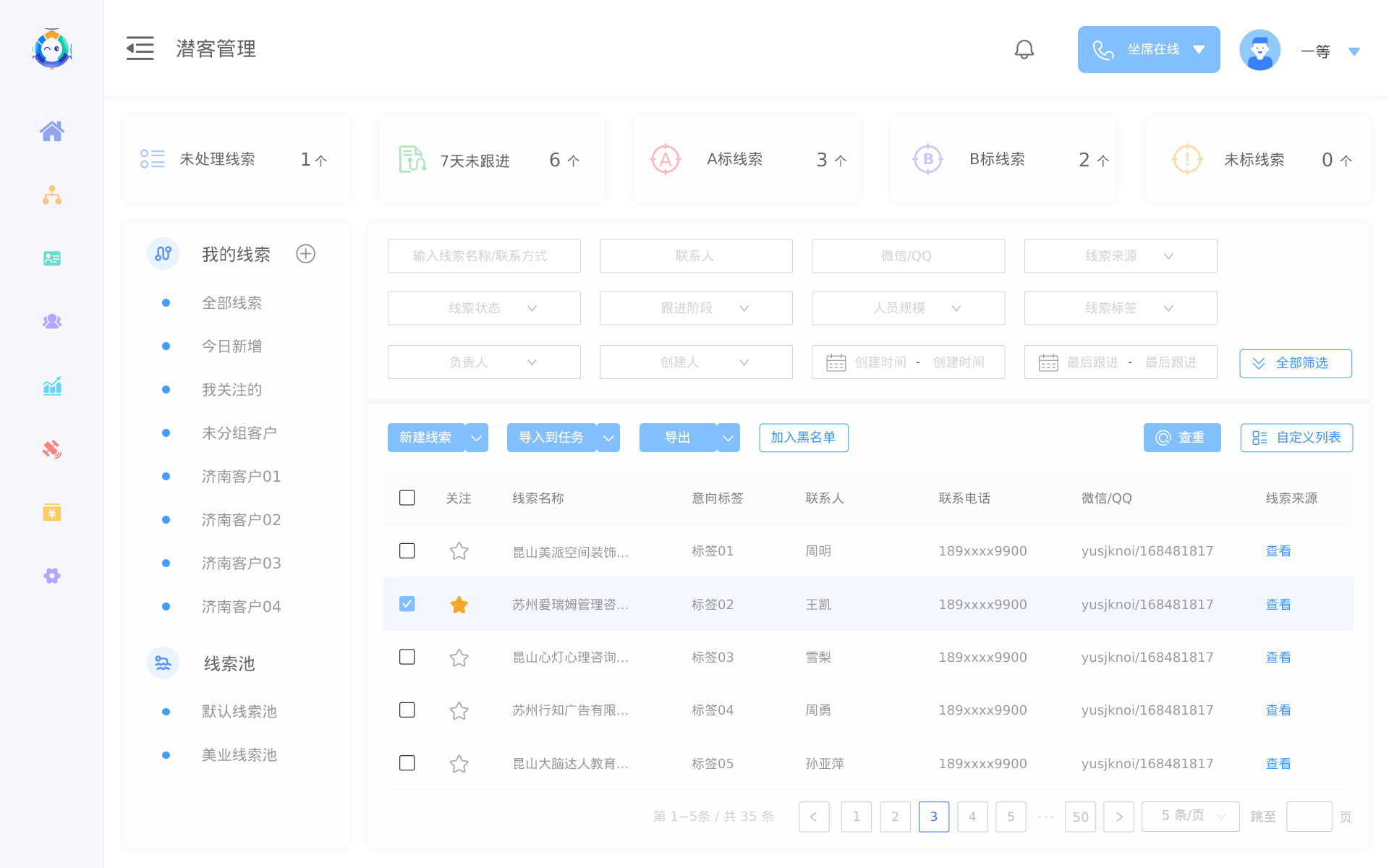This screenshot has height=868, width=1389.
Task: Open the statistics chart sidebar icon
Action: pos(51,386)
